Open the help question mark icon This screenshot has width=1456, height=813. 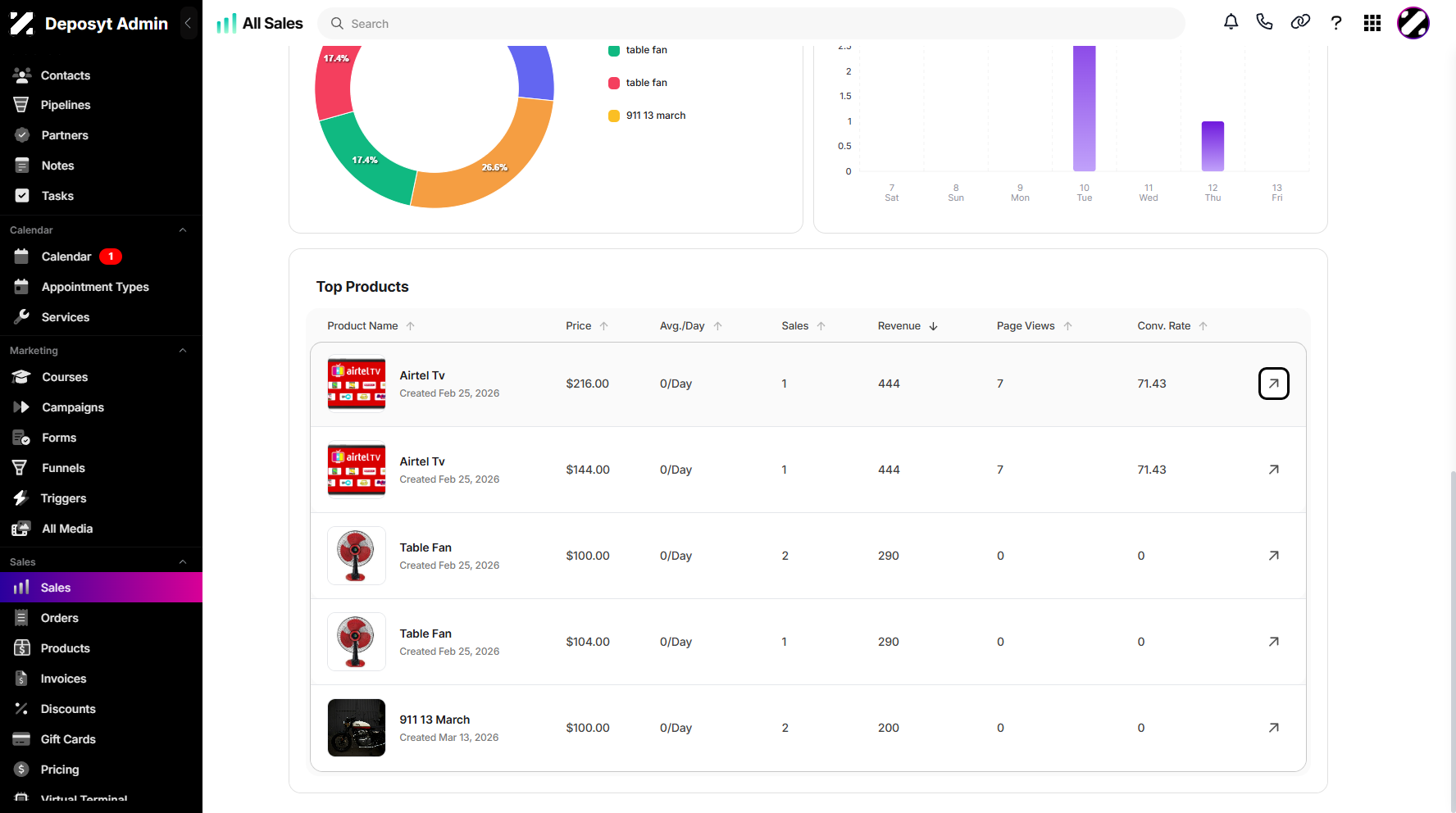click(x=1336, y=23)
